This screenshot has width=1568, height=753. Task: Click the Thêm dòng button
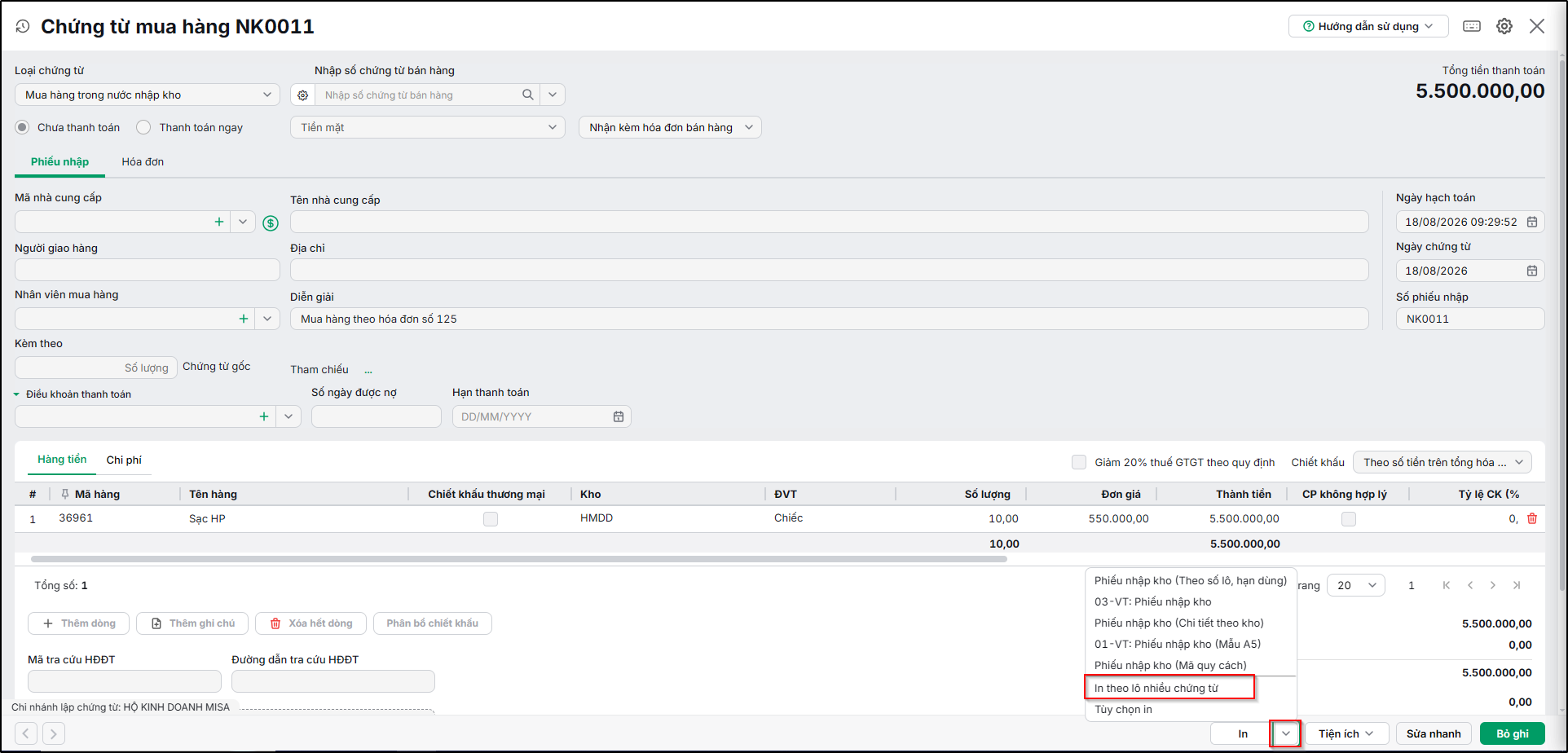pos(79,623)
